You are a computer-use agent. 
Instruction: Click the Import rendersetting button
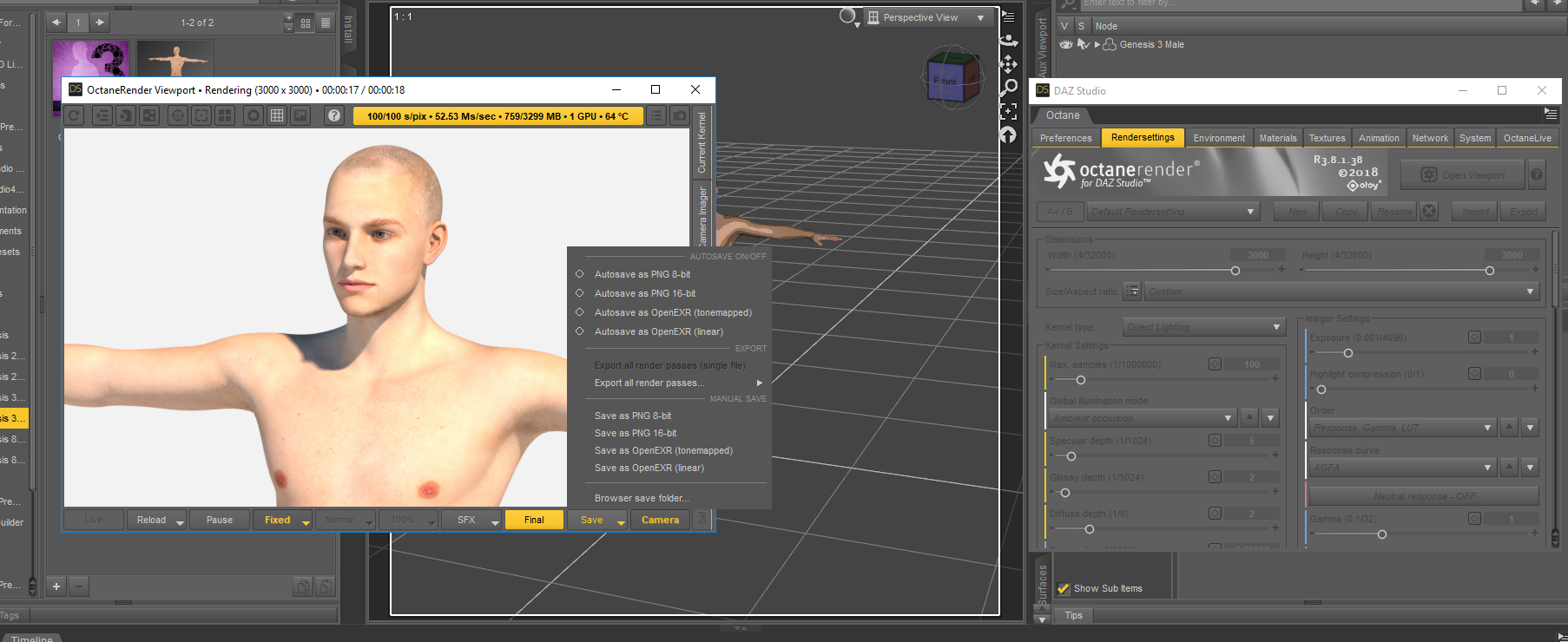[1475, 211]
